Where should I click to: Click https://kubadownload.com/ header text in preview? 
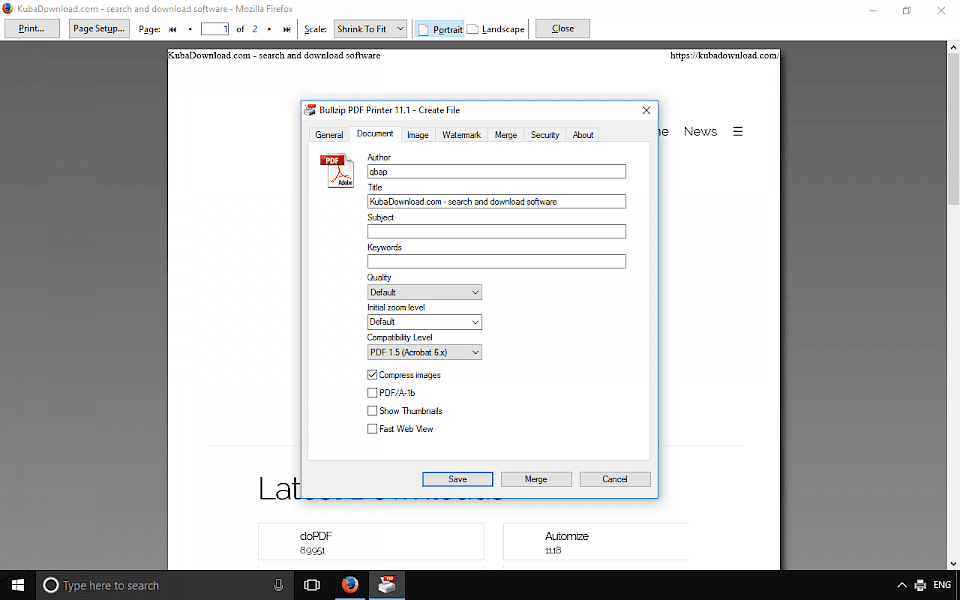tap(724, 55)
